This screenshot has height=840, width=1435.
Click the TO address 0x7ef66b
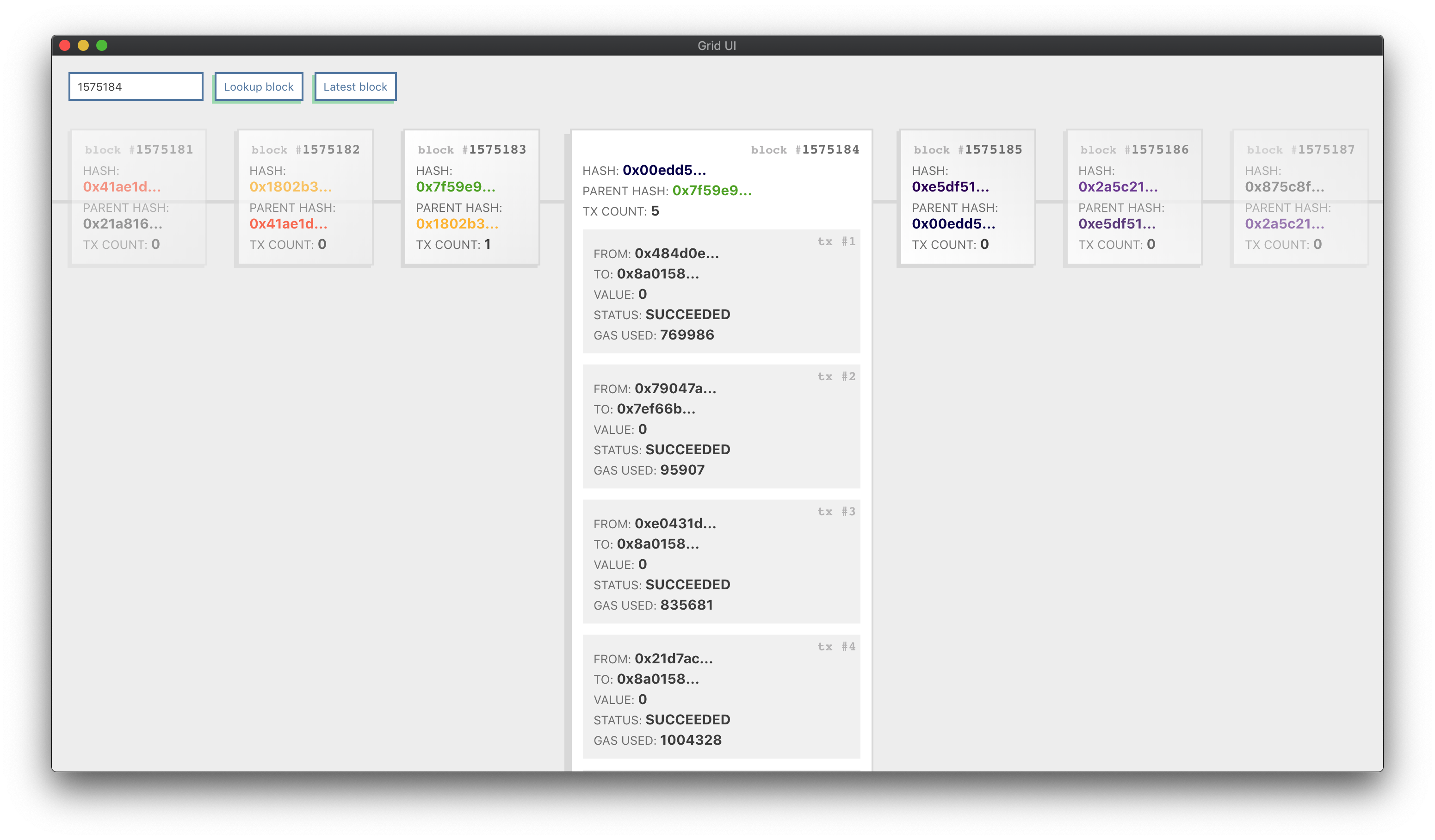(x=656, y=409)
